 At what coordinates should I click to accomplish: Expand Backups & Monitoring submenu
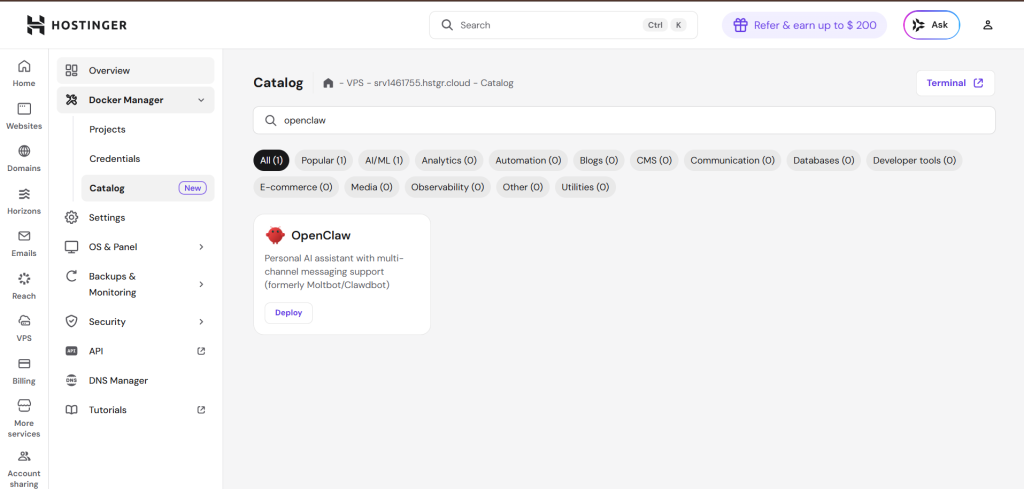click(x=201, y=284)
